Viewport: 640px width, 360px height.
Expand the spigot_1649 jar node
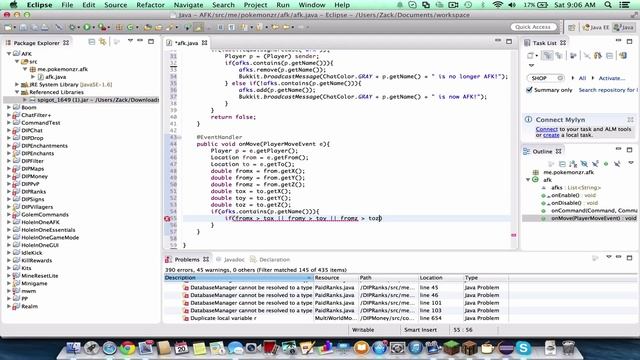25,100
